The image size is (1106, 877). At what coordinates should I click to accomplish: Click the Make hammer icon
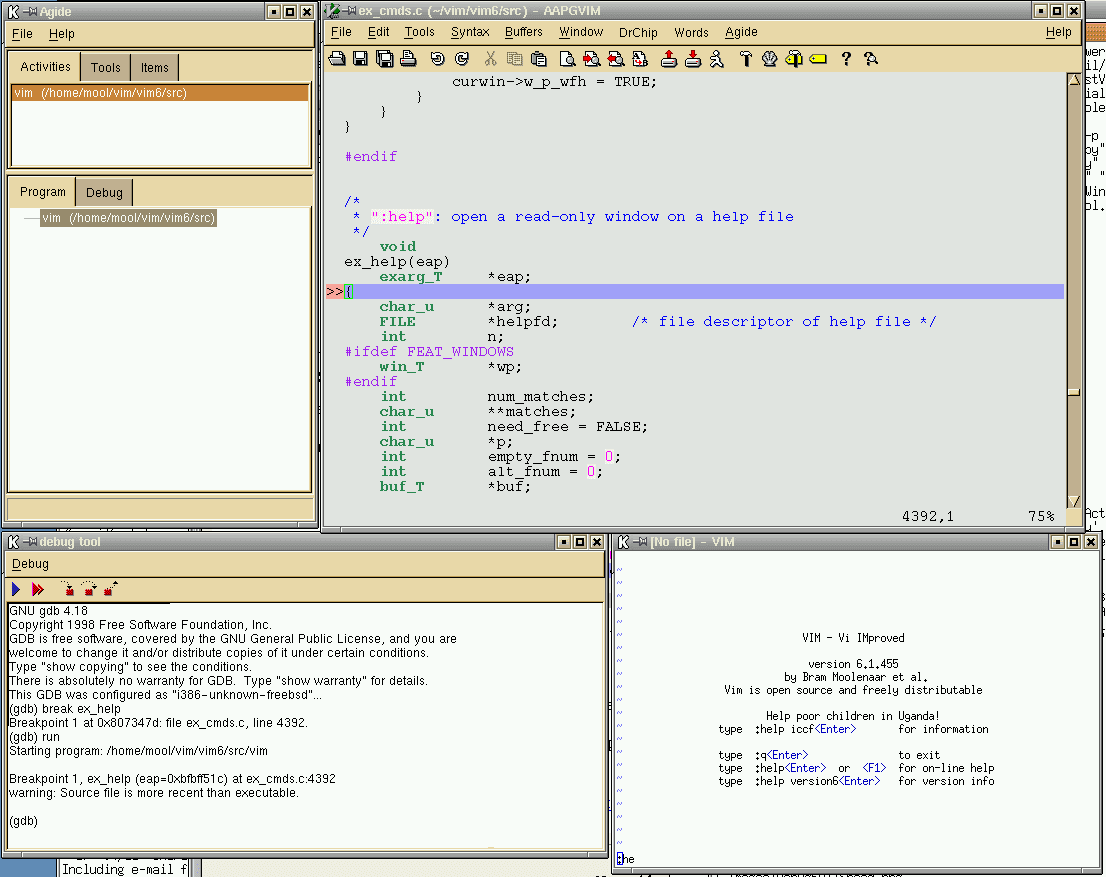click(x=746, y=59)
